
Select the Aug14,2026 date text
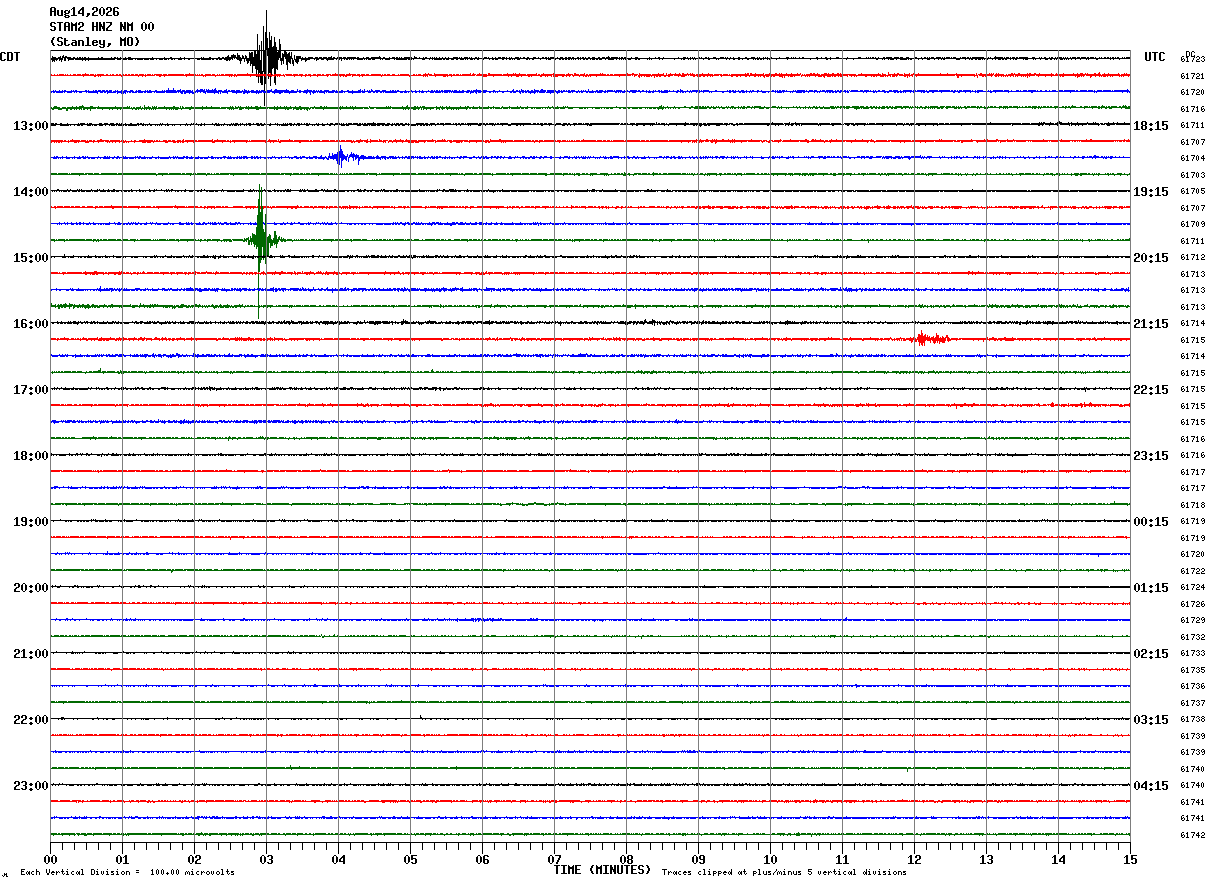[x=84, y=12]
